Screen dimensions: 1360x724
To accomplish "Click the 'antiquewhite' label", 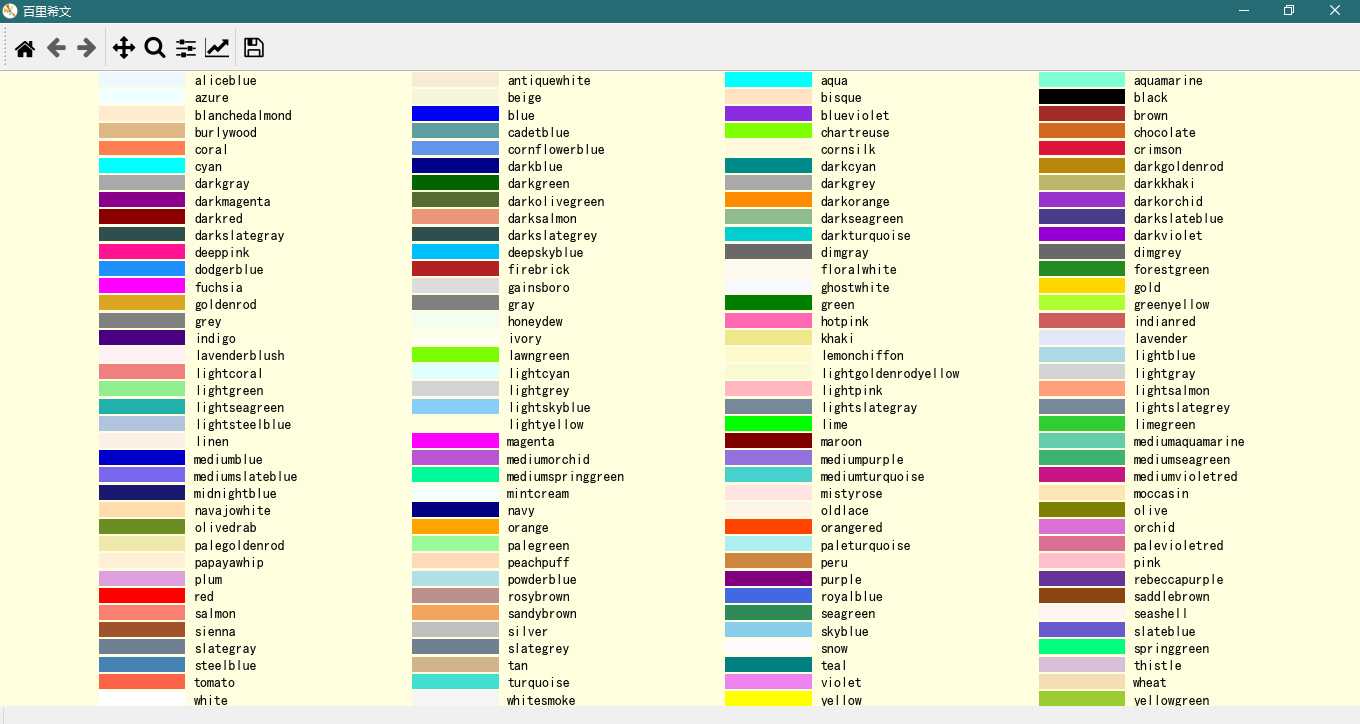I will tap(549, 80).
